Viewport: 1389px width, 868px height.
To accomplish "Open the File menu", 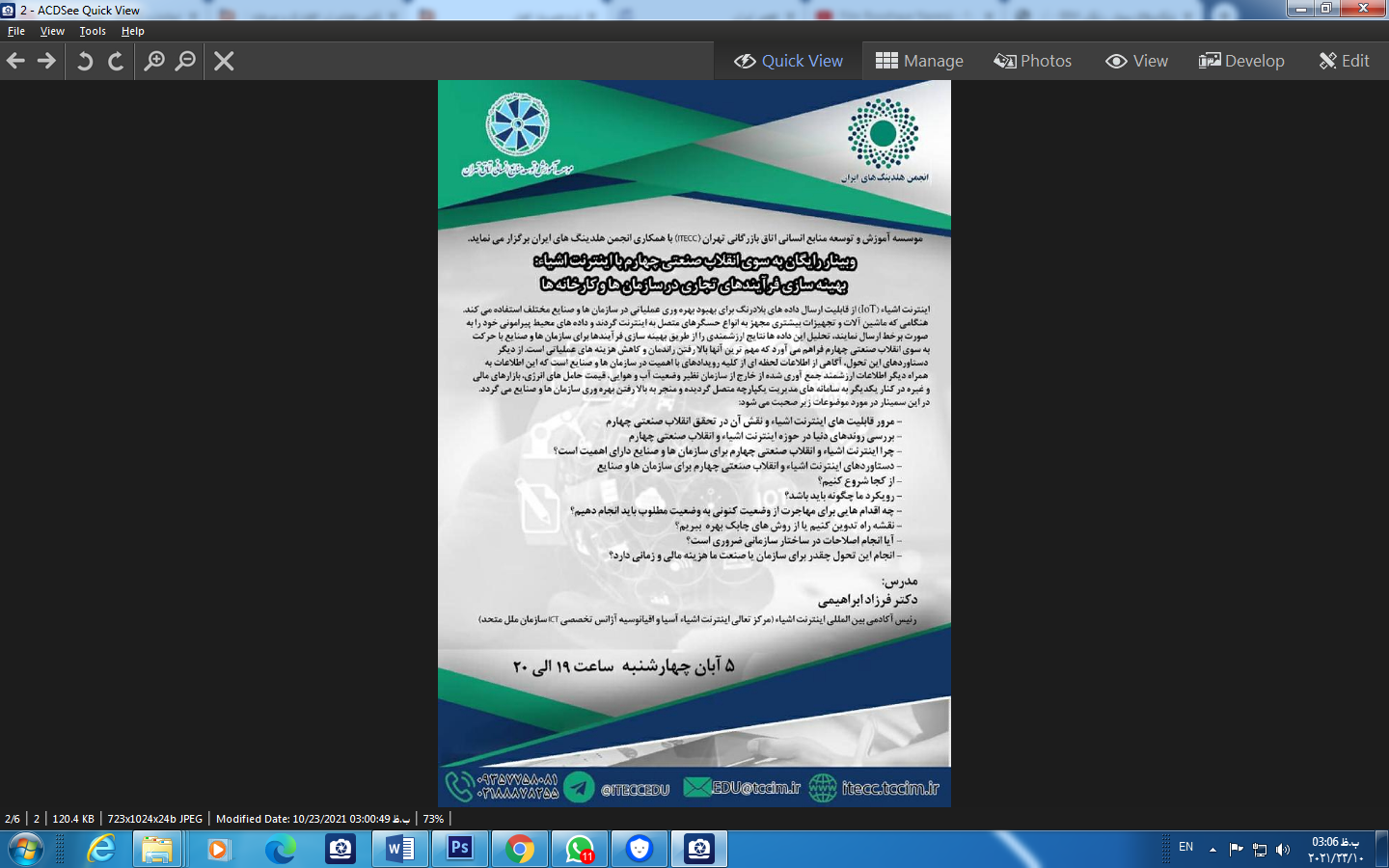I will pos(16,31).
